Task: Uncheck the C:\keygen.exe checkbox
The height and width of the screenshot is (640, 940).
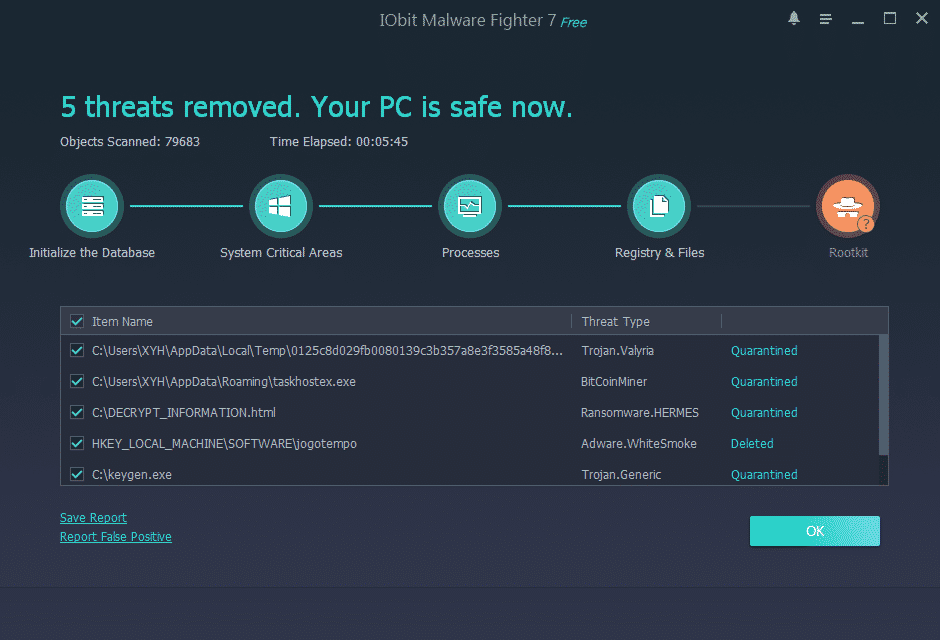Action: (x=77, y=474)
